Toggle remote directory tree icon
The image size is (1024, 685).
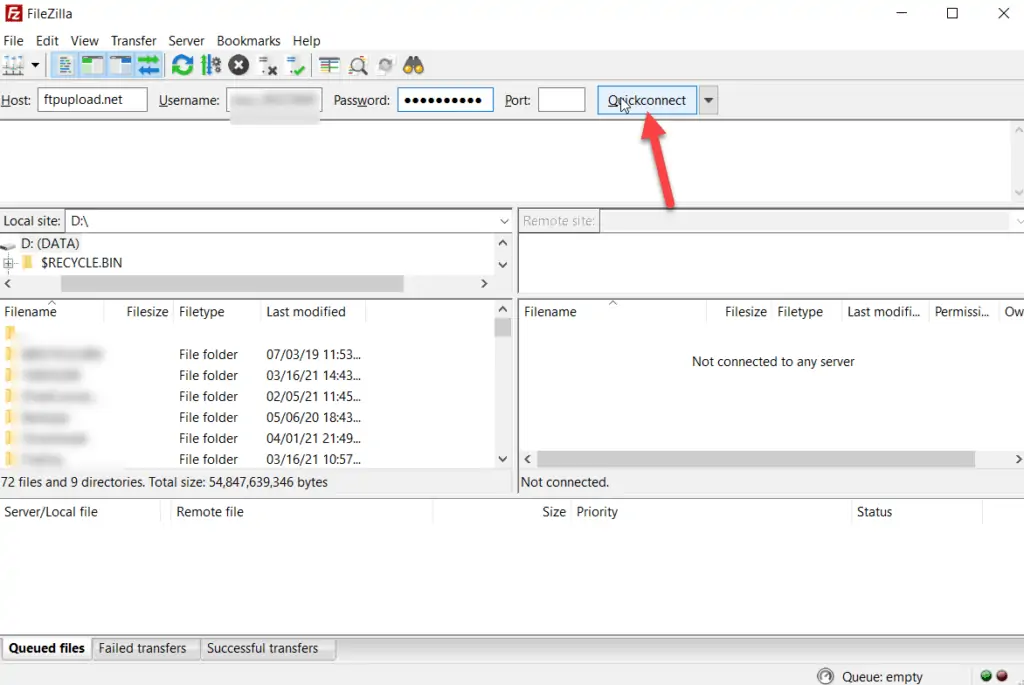click(x=121, y=65)
